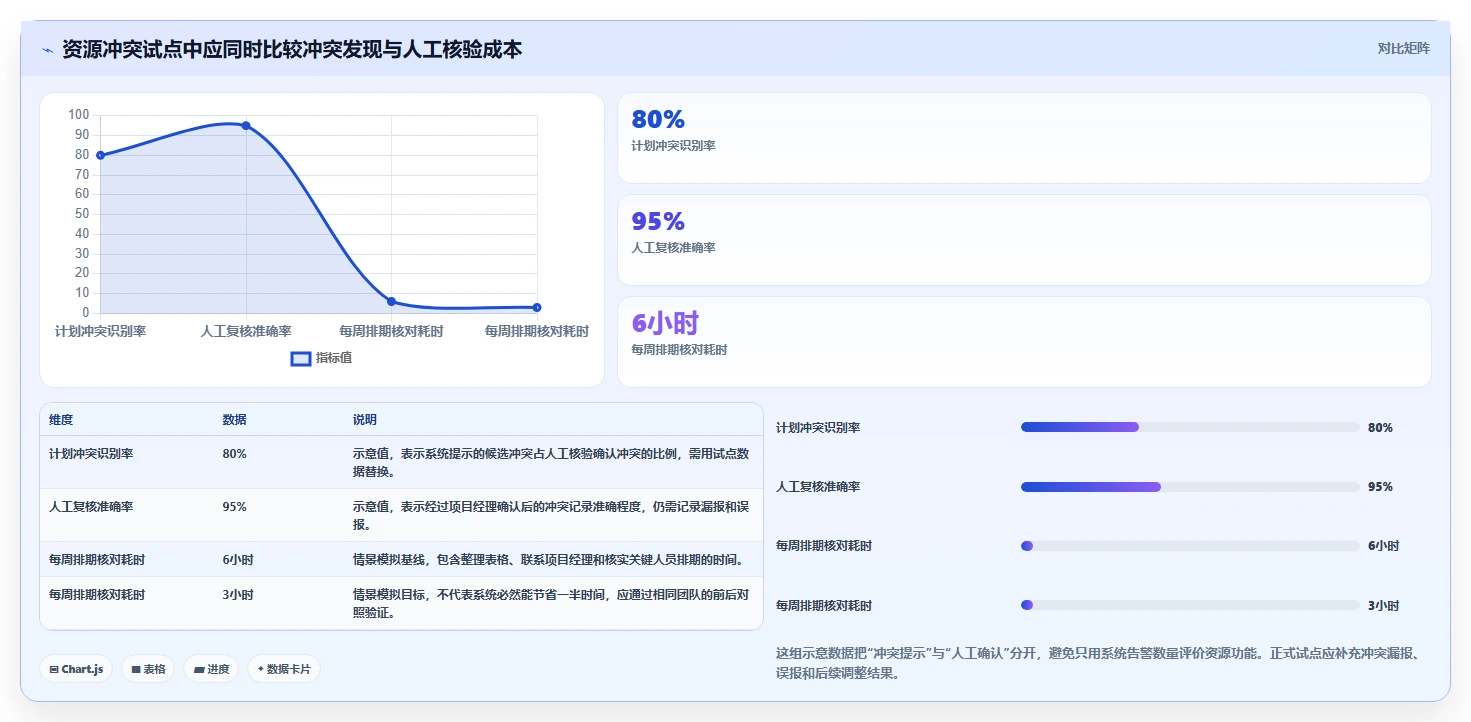Click the 6小时 每周排期核对耗时 summary card
1471x722 pixels.
click(x=1024, y=342)
